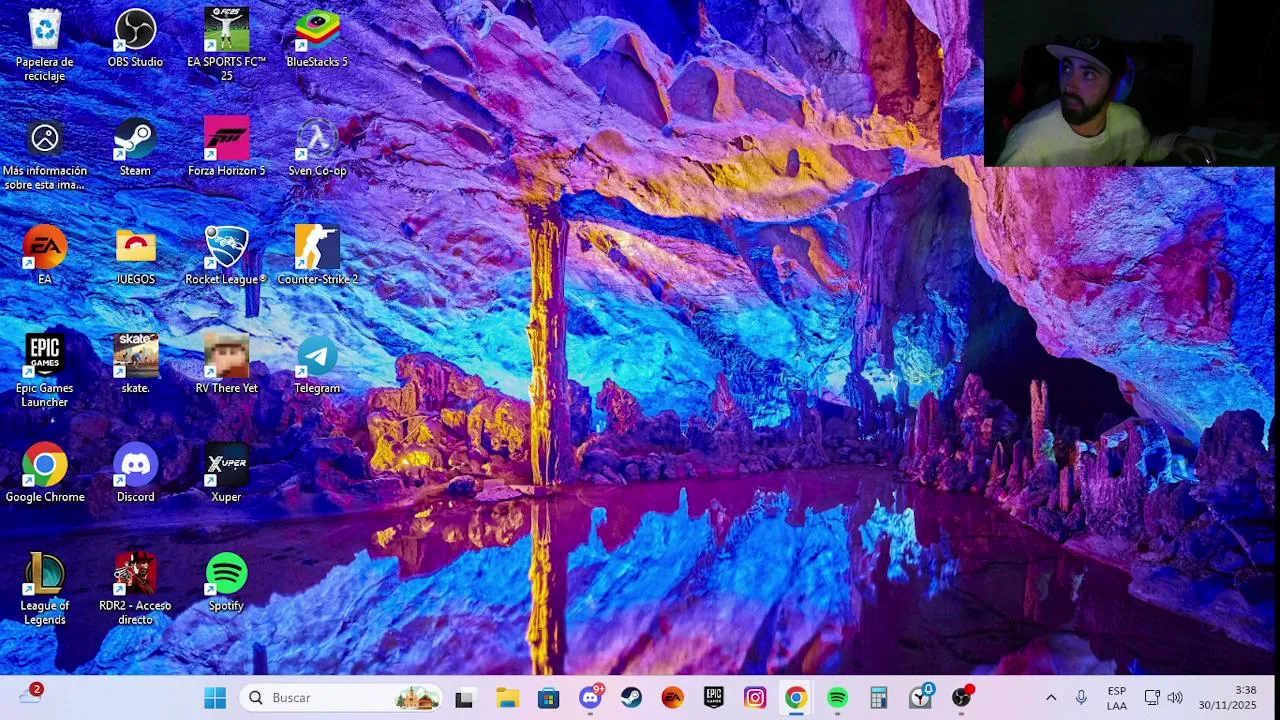The width and height of the screenshot is (1280, 720).
Task: Open File Explorer from the taskbar
Action: (507, 698)
